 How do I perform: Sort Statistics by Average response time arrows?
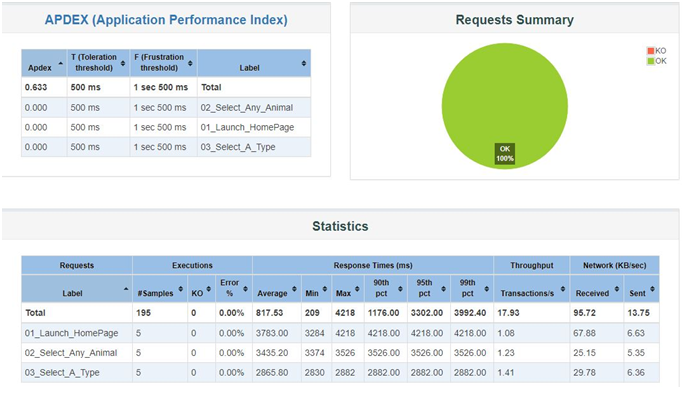pos(294,289)
